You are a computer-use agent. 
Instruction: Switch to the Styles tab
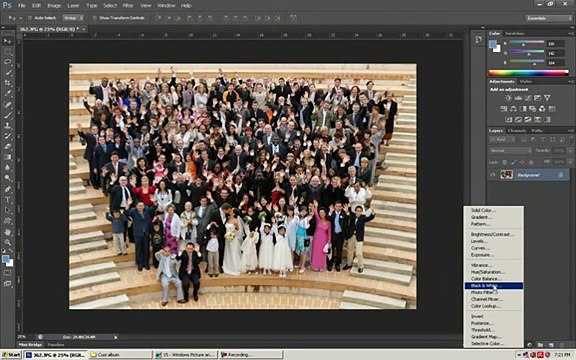[526, 82]
